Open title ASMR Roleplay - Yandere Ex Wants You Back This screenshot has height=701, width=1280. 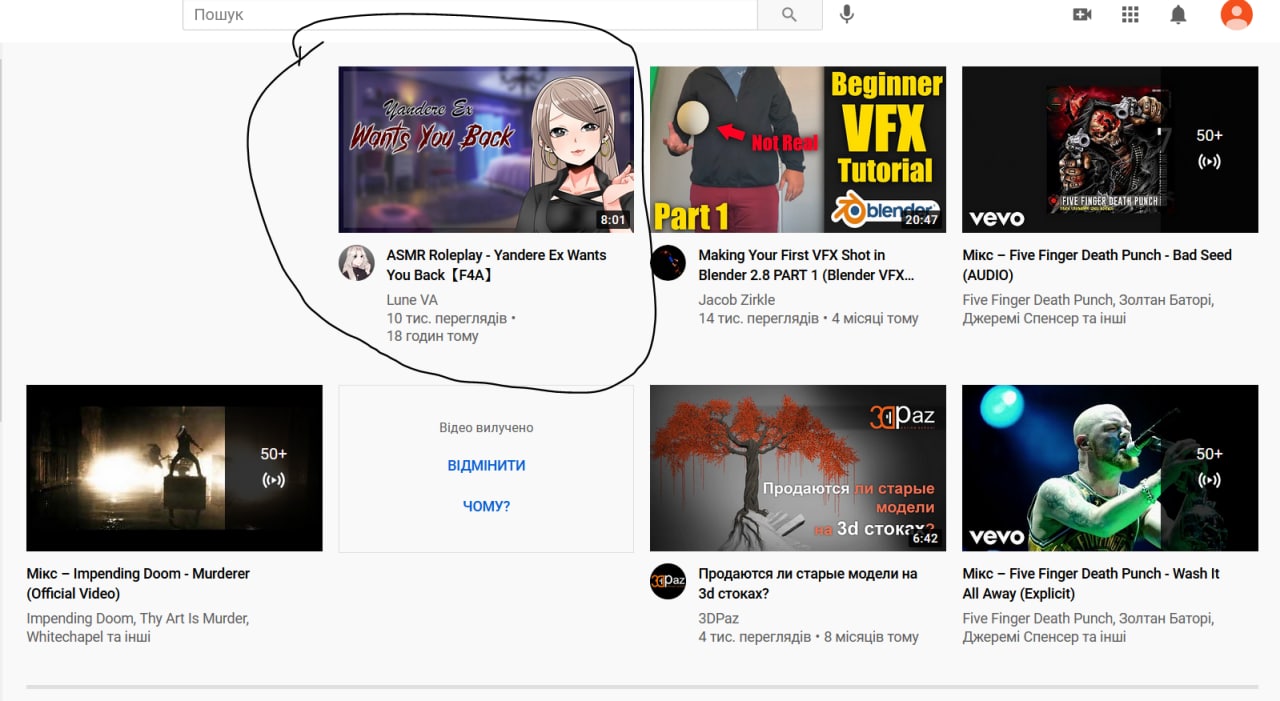[x=497, y=265]
